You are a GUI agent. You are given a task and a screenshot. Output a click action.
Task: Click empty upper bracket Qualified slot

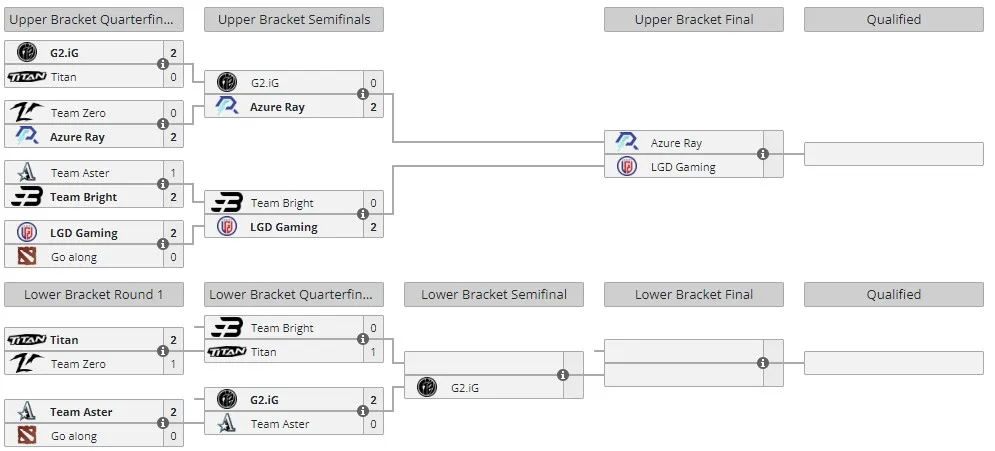pyautogui.click(x=893, y=154)
